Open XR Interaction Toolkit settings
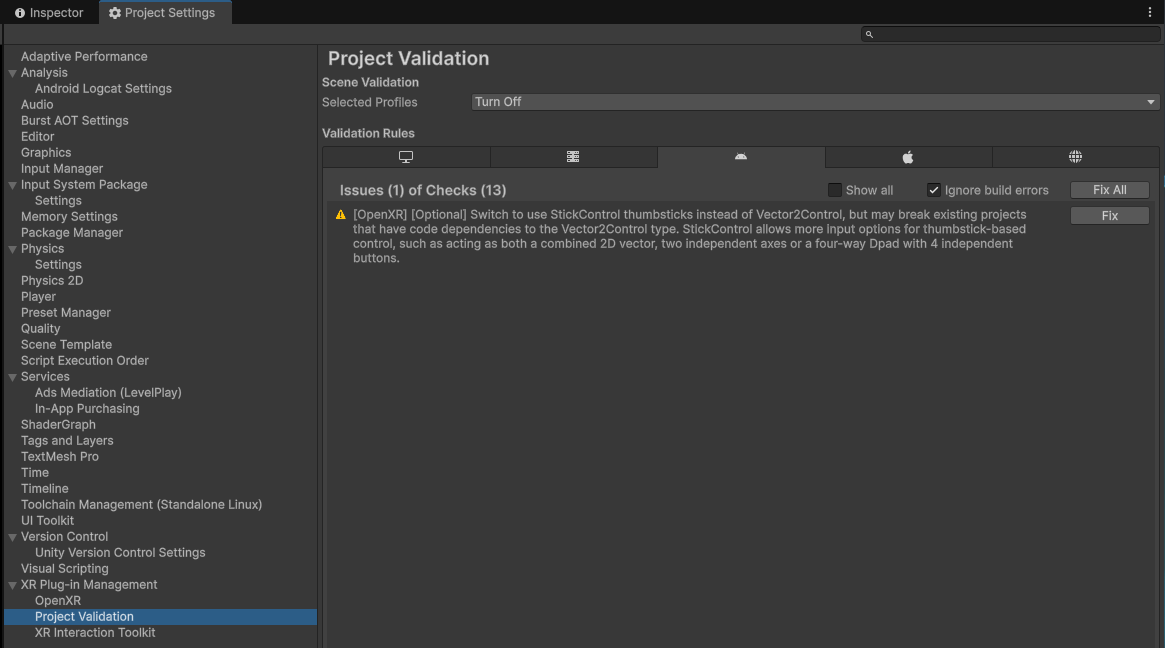 click(94, 633)
